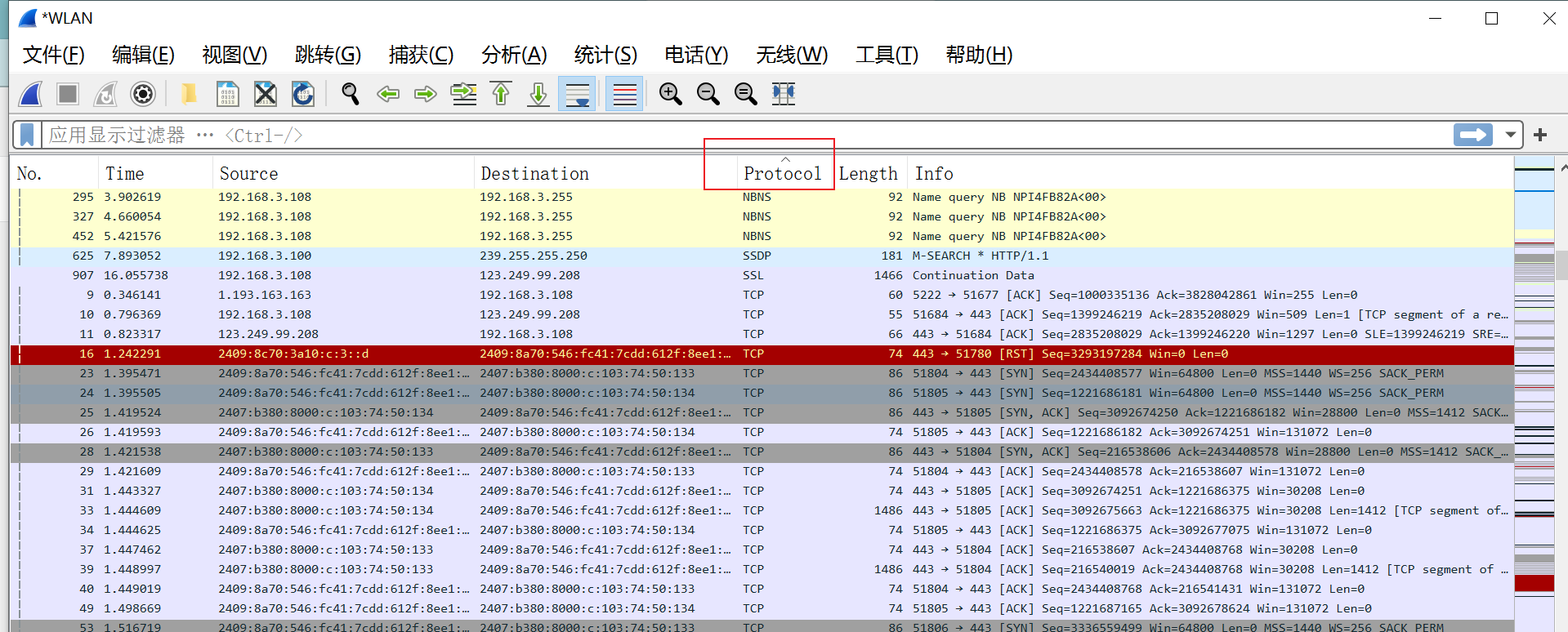Open the 编辑(E) menu
Screen dimensions: 1568x632
coord(143,55)
